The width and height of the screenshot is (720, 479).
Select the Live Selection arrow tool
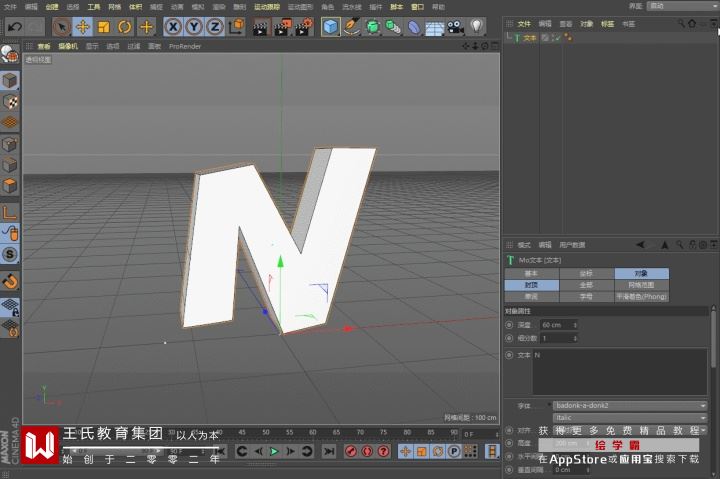[x=62, y=27]
